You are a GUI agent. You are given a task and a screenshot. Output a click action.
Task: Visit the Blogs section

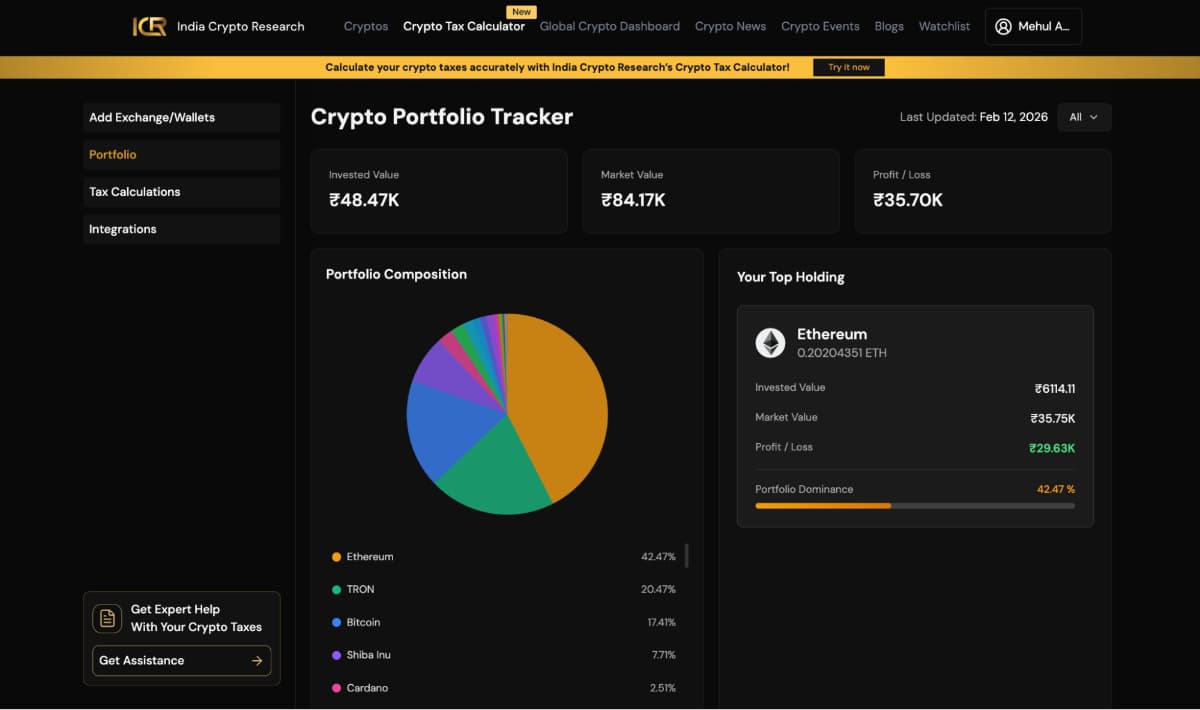click(889, 27)
